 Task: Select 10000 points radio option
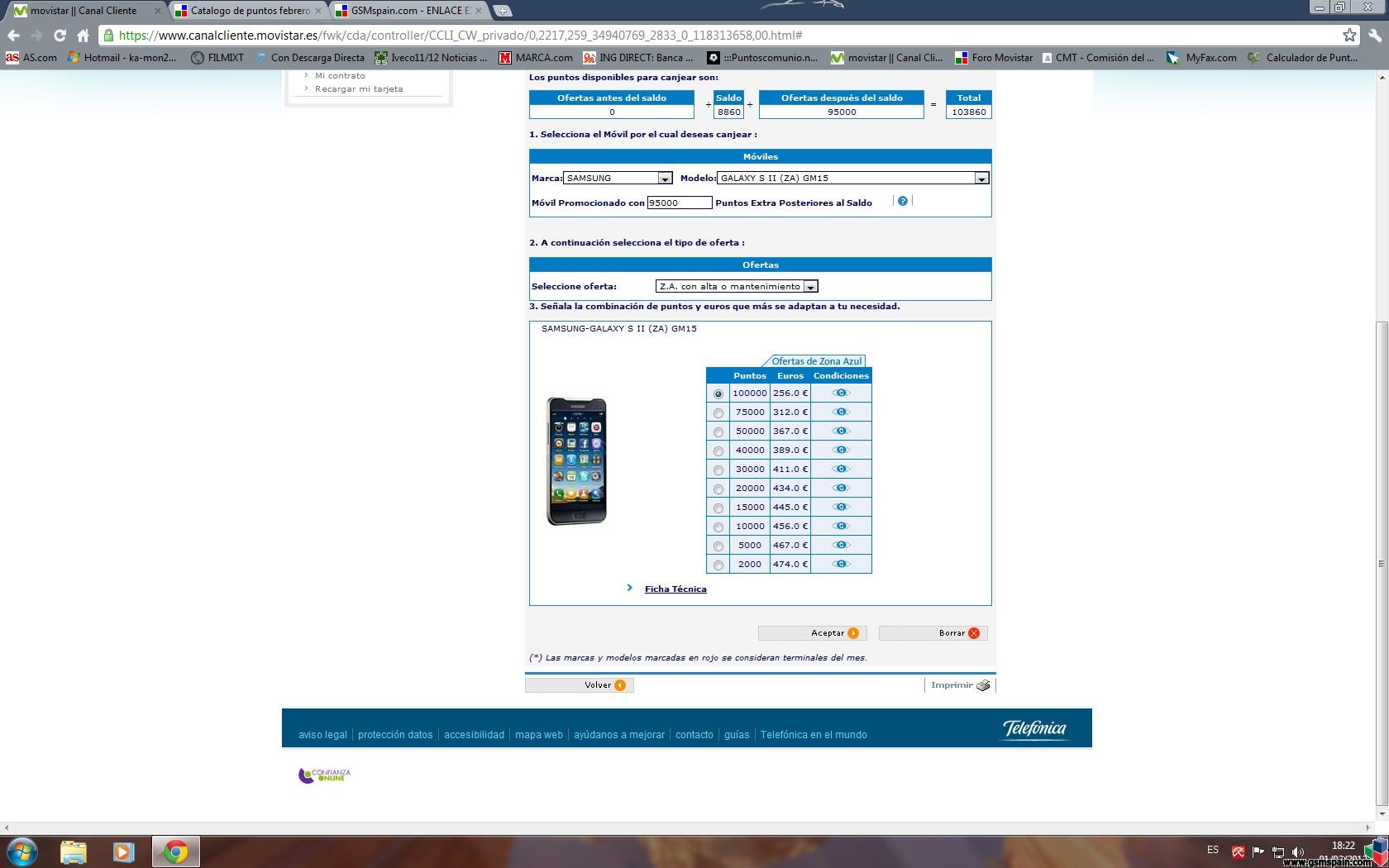click(x=718, y=527)
